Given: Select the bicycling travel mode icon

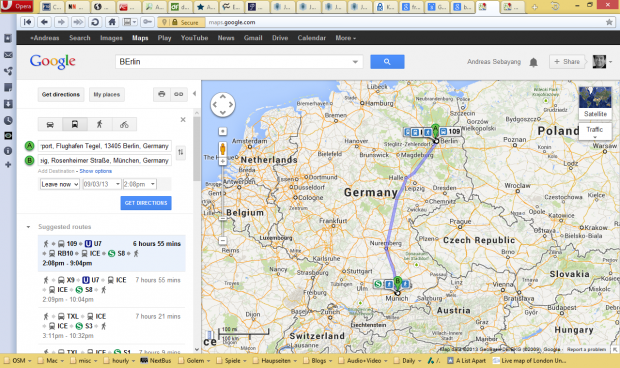Looking at the screenshot, I should [x=124, y=125].
